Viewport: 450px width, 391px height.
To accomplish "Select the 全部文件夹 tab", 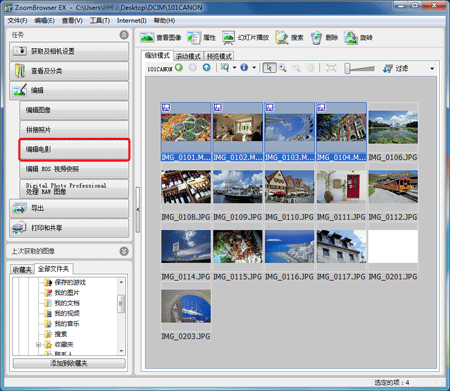I will [54, 269].
